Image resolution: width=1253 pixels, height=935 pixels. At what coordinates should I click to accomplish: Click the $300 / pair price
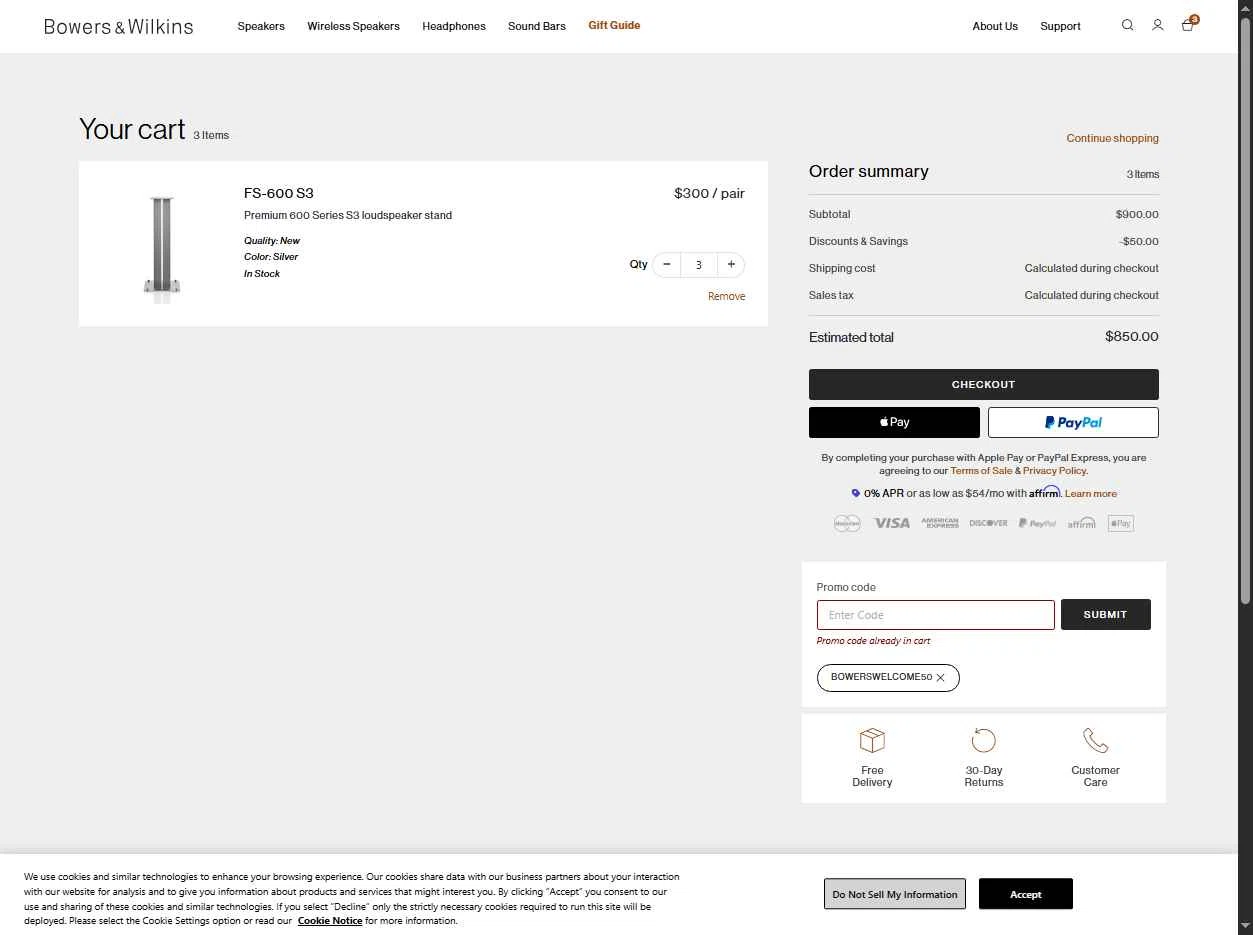[709, 193]
